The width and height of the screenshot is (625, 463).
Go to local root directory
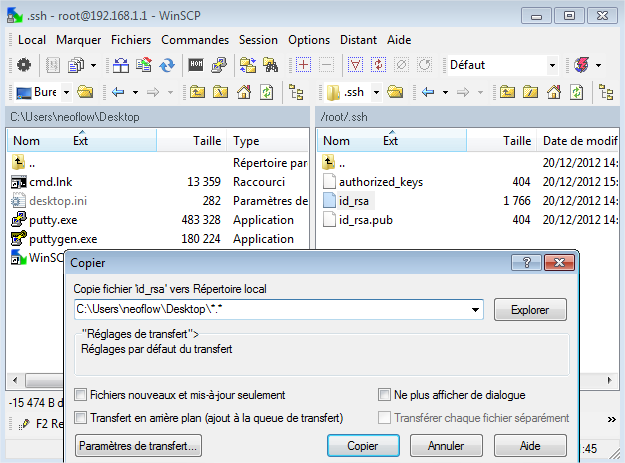(220, 92)
